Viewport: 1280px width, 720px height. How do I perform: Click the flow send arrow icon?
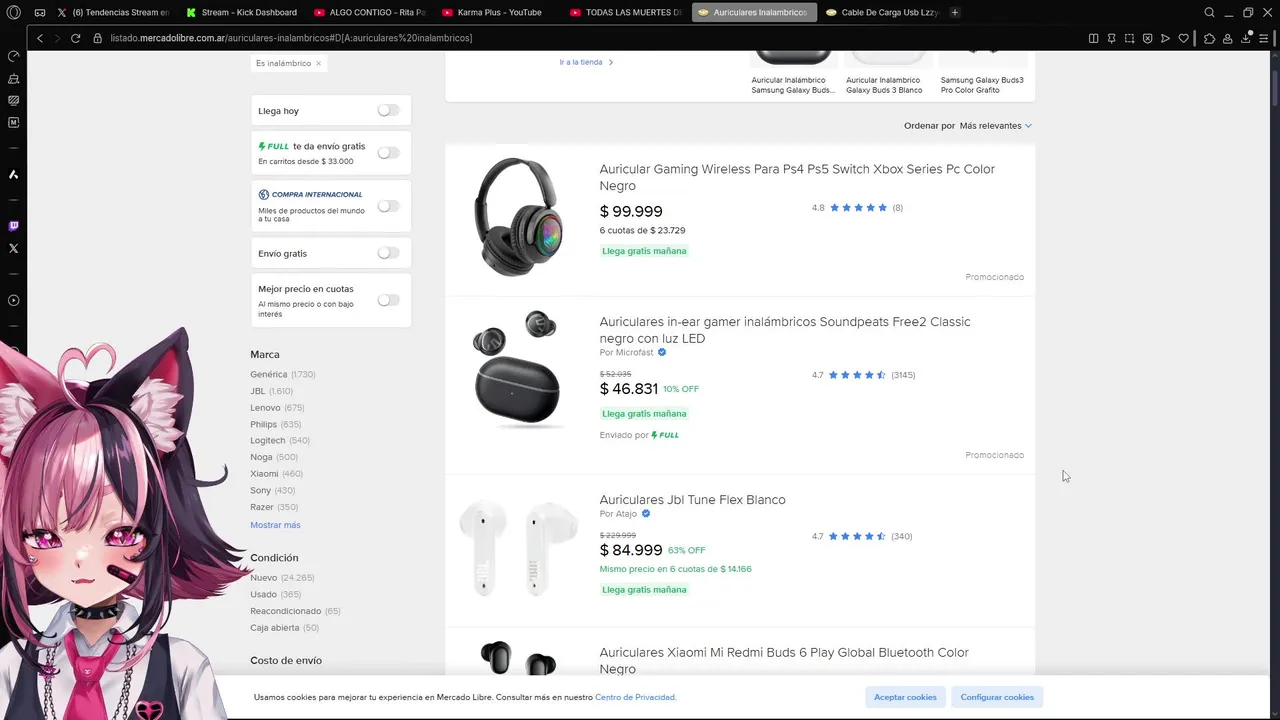[x=1165, y=38]
